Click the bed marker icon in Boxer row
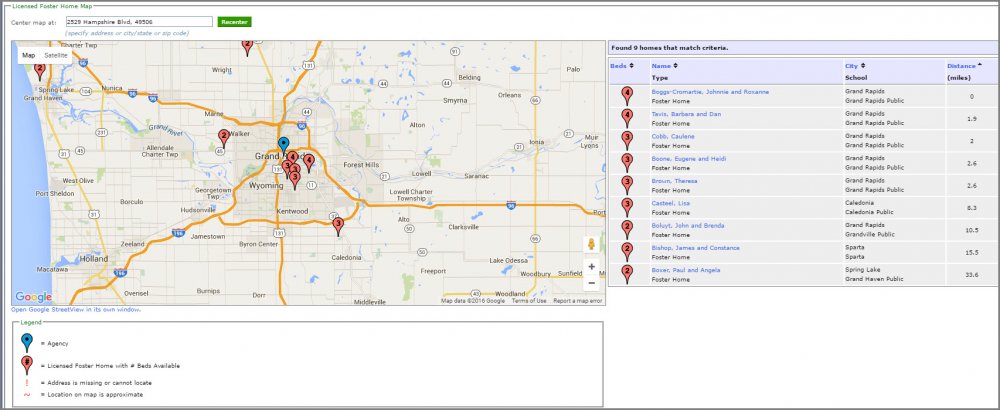1000x410 pixels. [x=627, y=274]
